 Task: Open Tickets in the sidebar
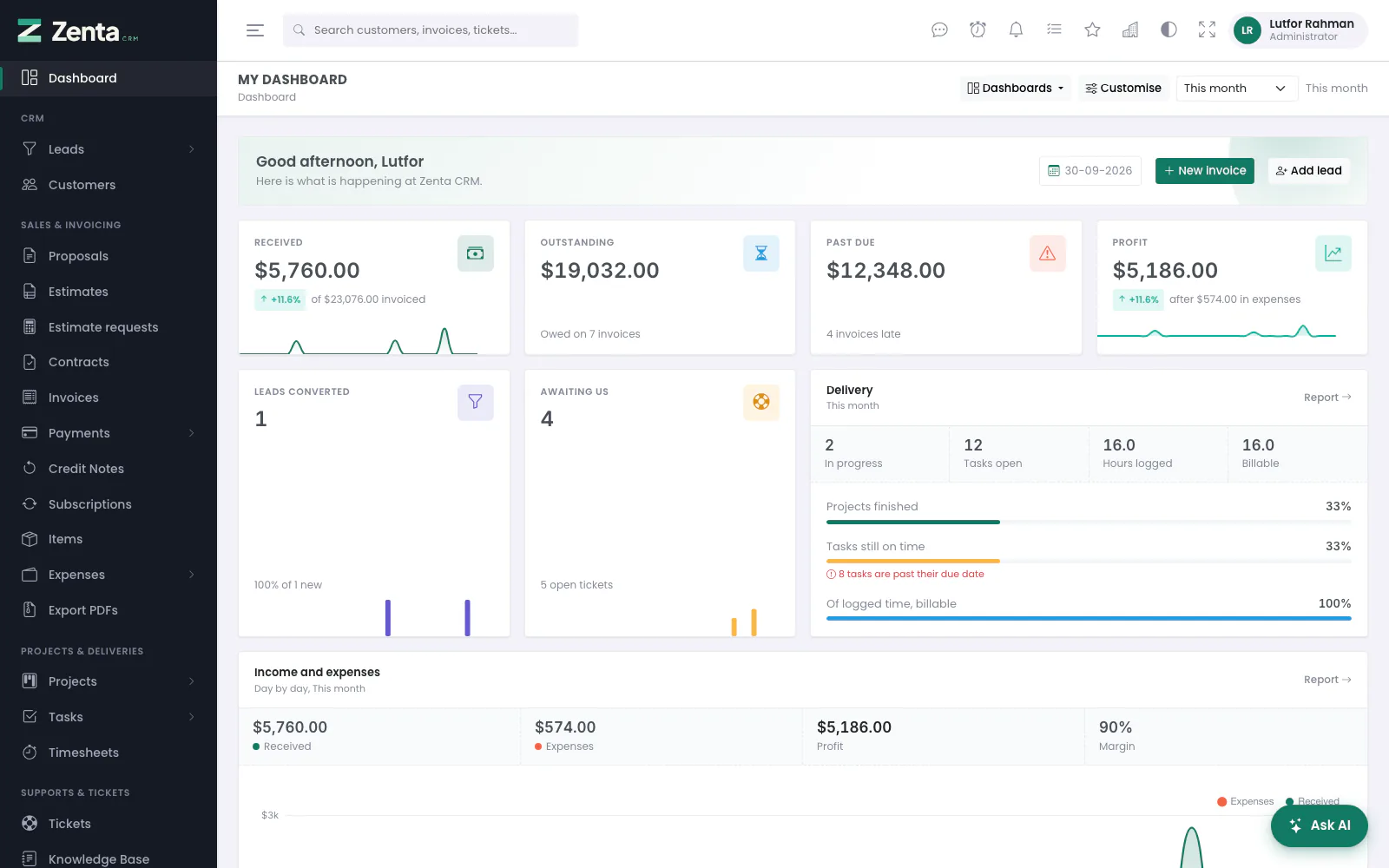point(109,824)
